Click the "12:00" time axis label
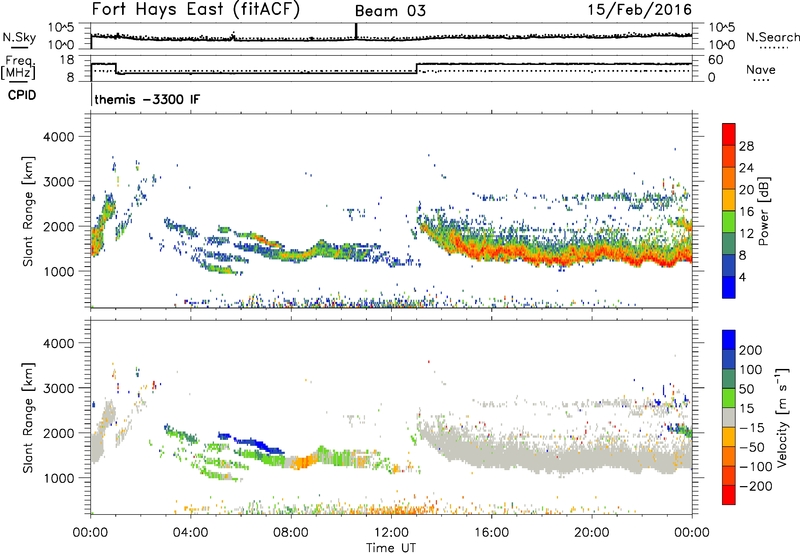Viewport: 800px width, 554px height. [x=391, y=533]
